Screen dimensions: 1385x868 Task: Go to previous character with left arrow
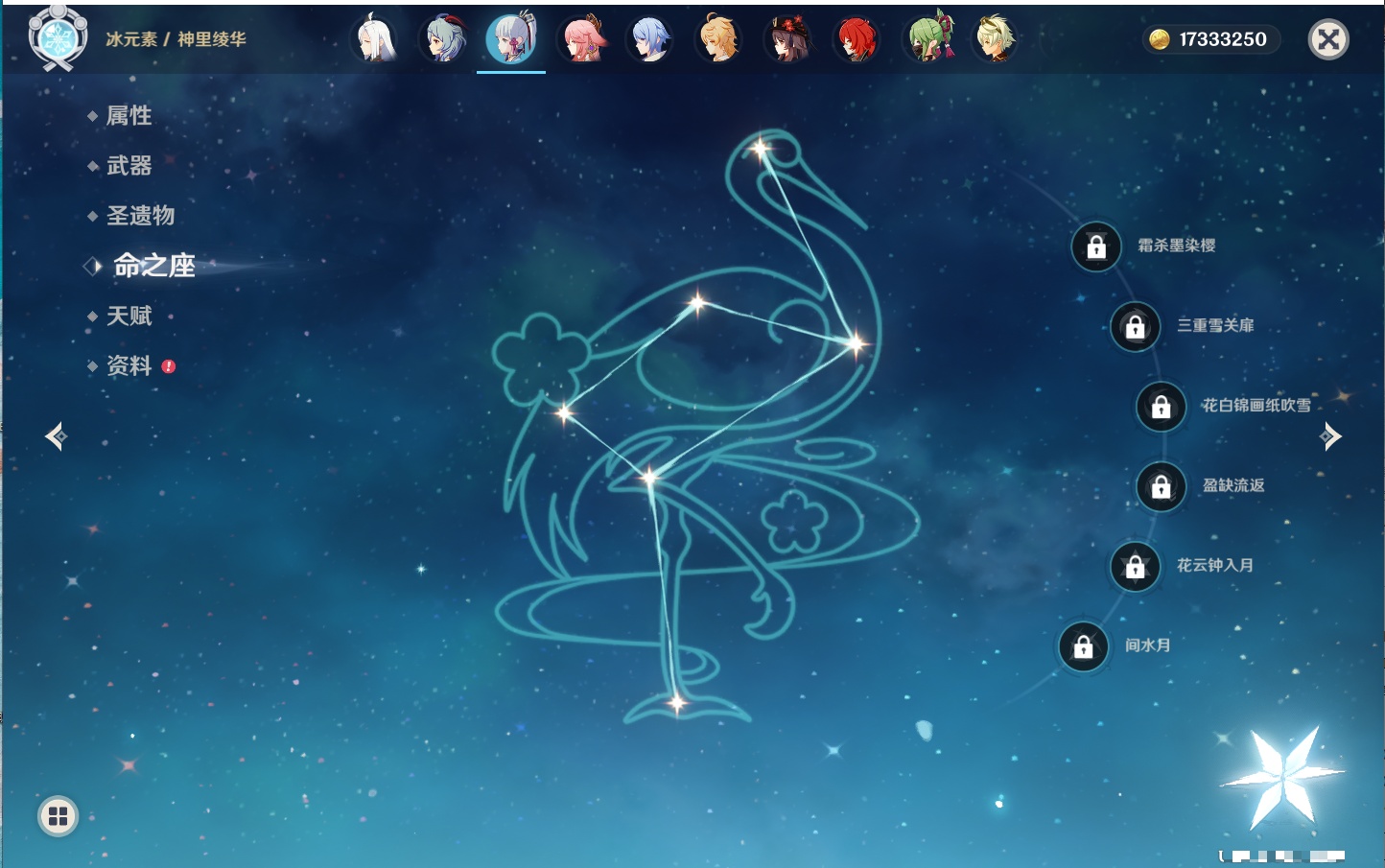click(56, 437)
